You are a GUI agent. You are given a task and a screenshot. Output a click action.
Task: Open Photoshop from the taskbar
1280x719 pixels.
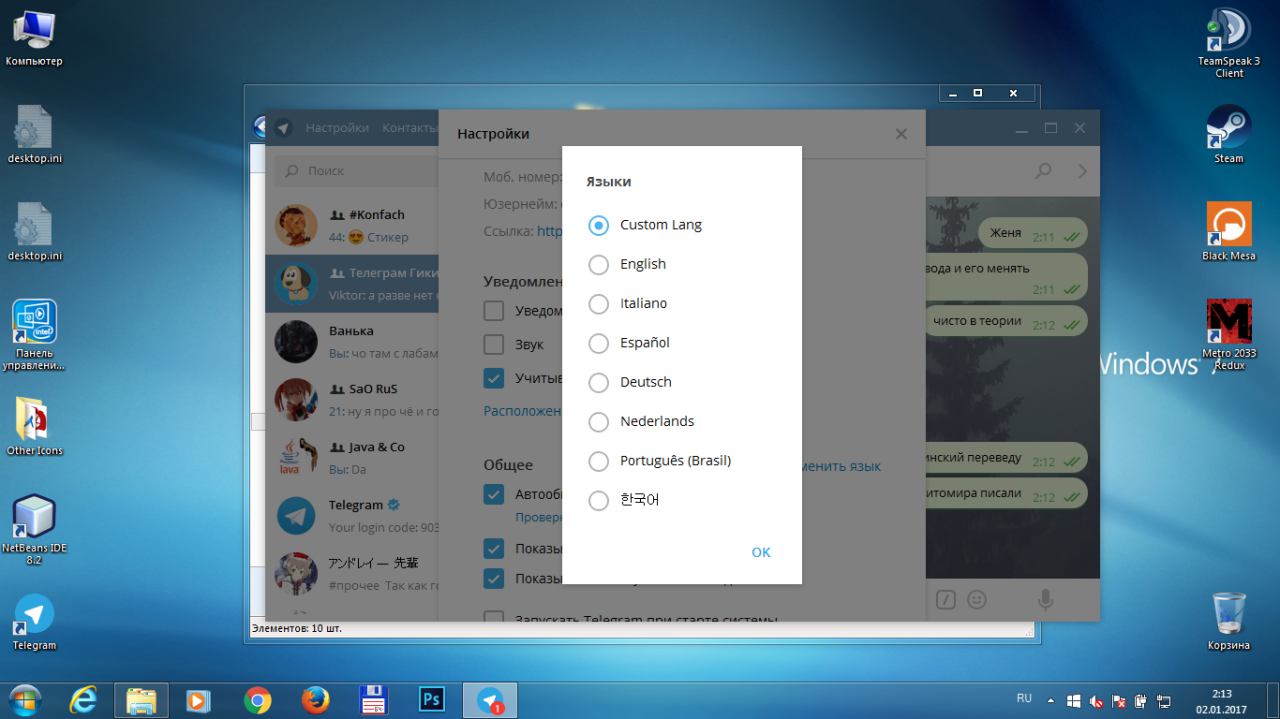pyautogui.click(x=432, y=700)
